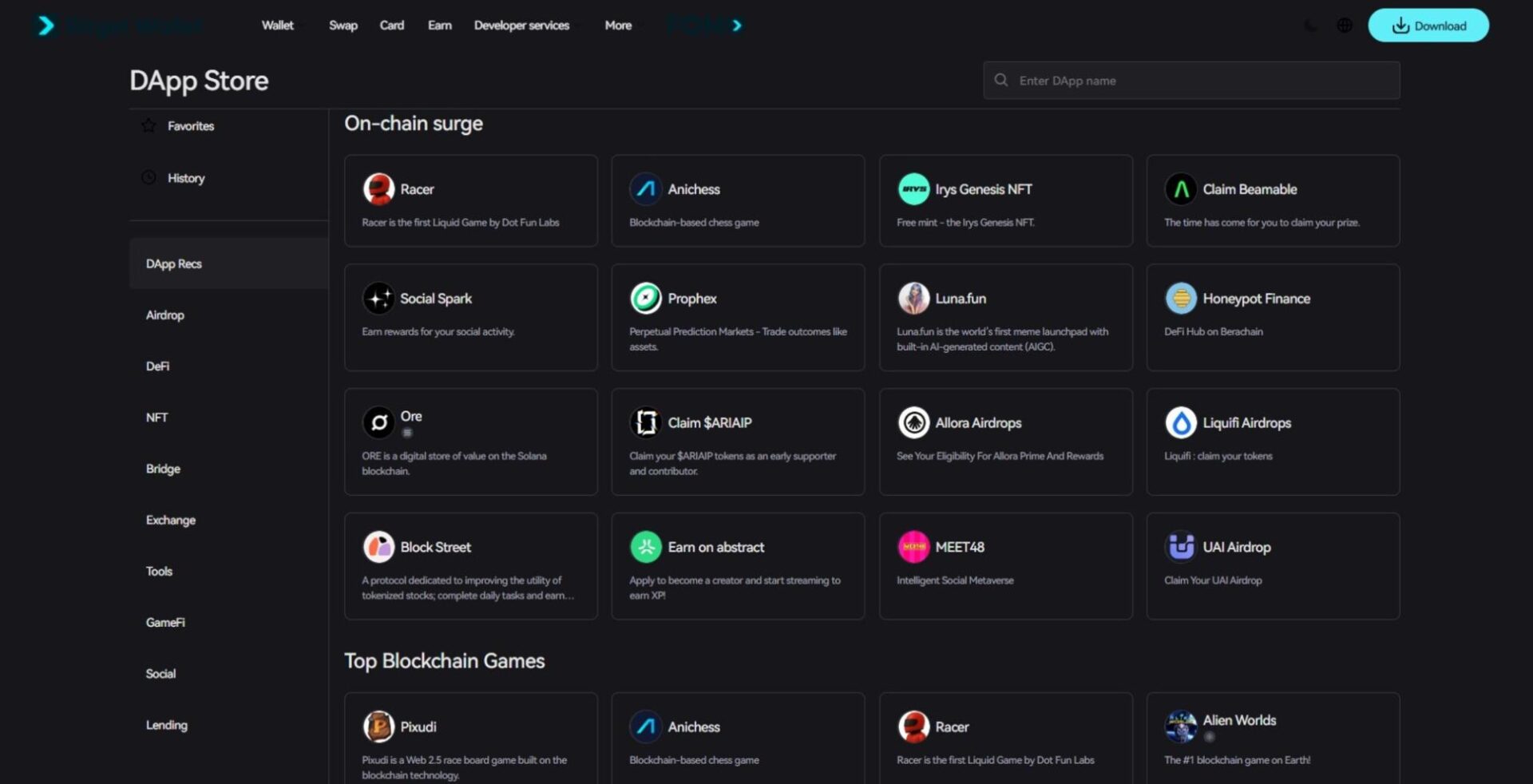Select the Honeypot Finance icon
This screenshot has height=784, width=1533.
click(1181, 298)
